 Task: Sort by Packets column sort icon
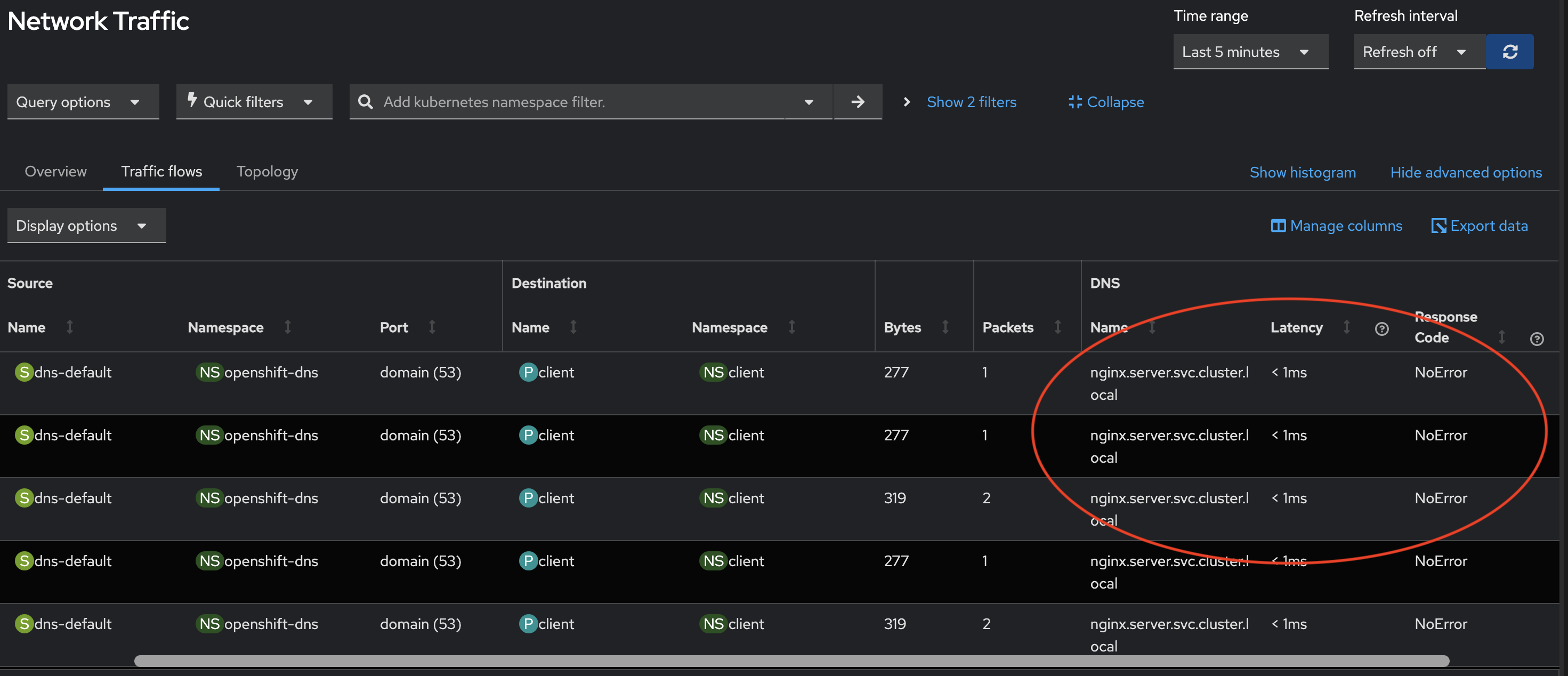[1057, 327]
